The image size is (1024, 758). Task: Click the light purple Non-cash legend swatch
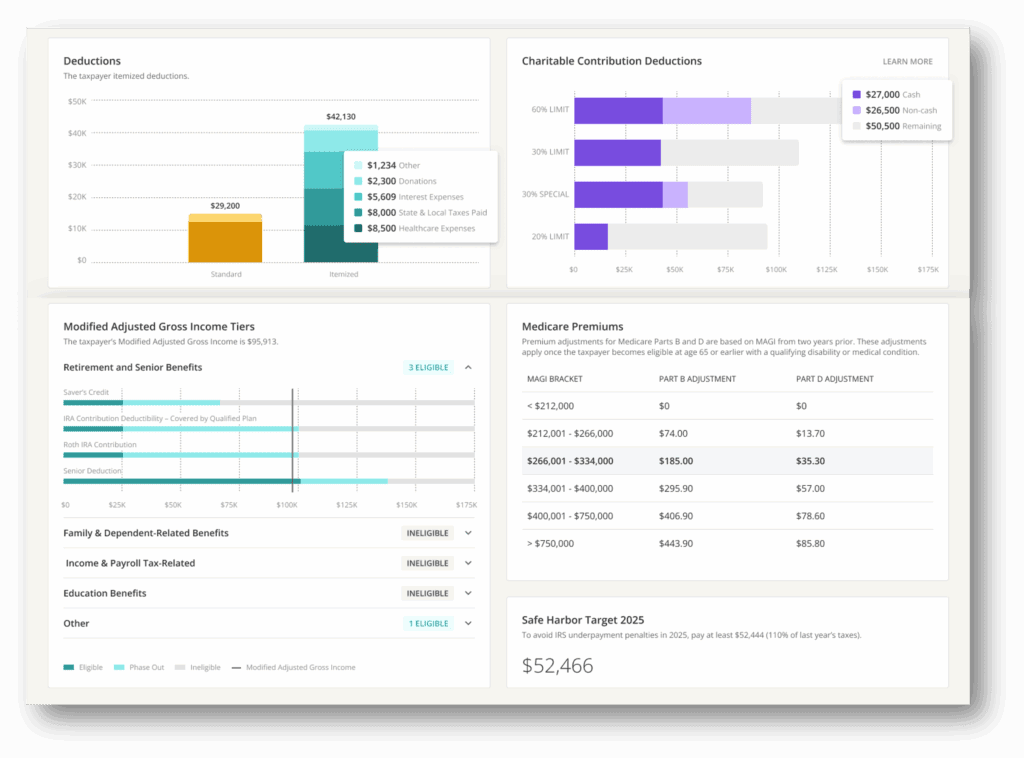(x=856, y=110)
